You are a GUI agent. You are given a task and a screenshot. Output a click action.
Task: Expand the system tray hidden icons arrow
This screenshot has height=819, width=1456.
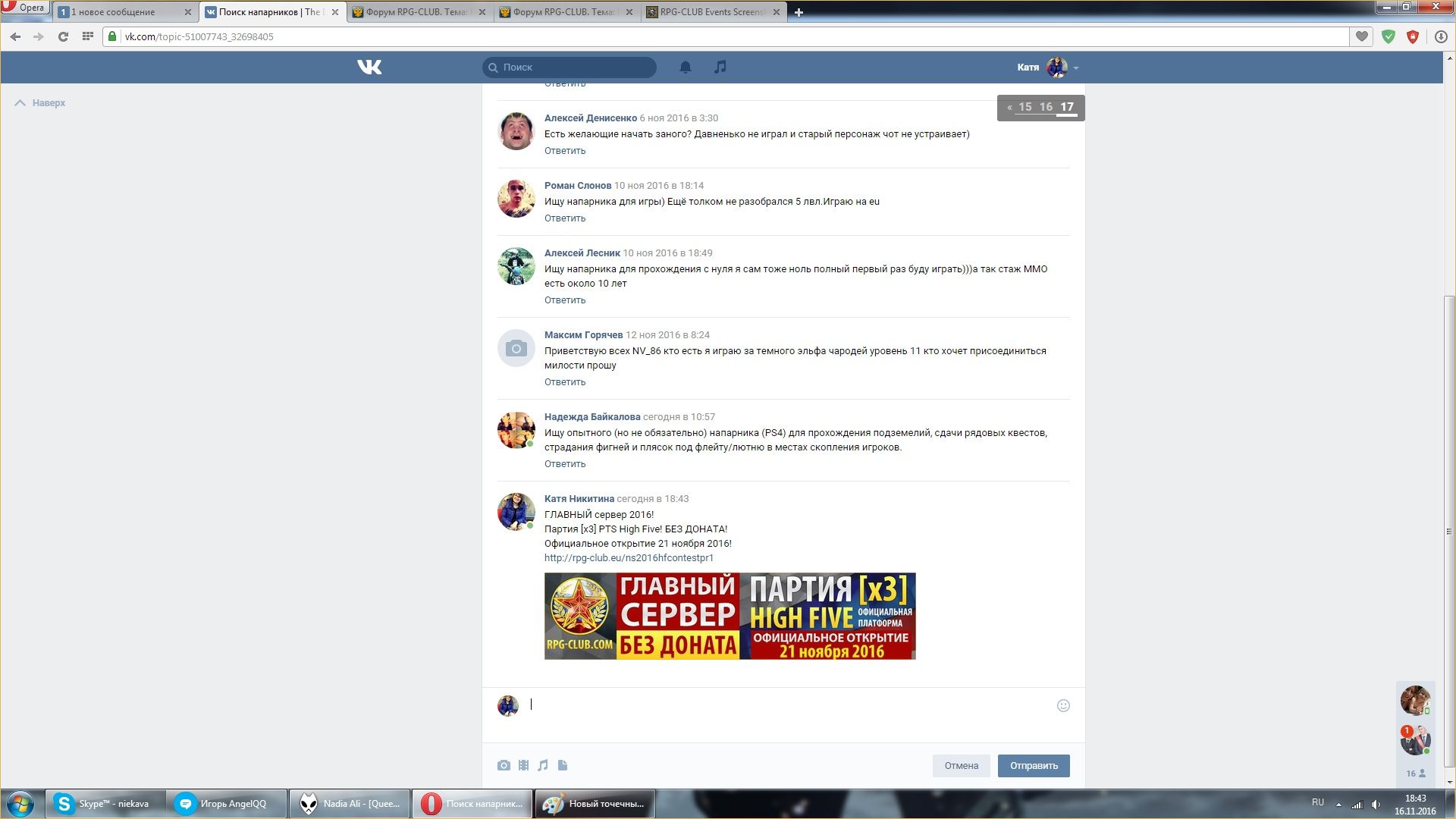1338,805
